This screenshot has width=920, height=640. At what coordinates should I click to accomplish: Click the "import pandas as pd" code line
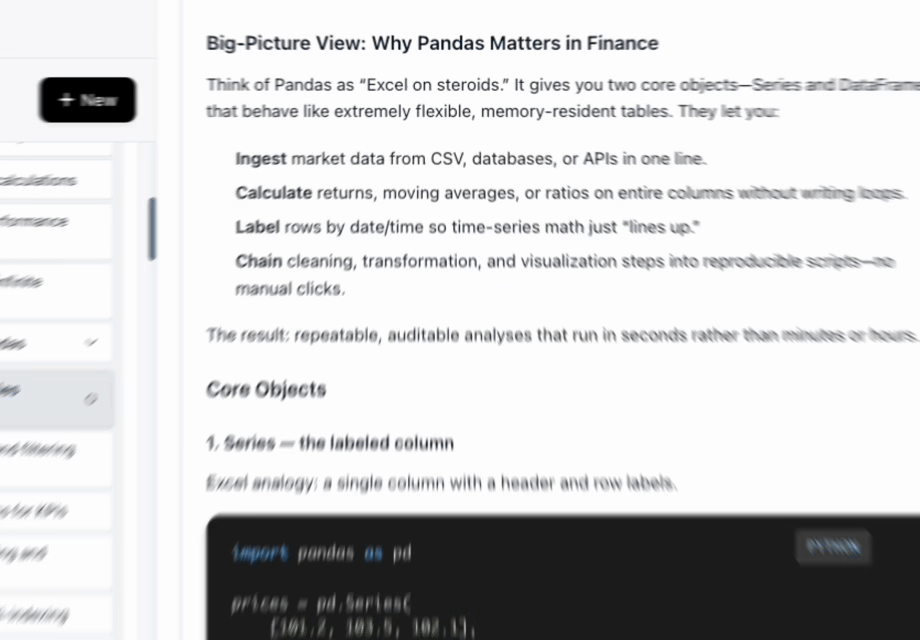[321, 553]
